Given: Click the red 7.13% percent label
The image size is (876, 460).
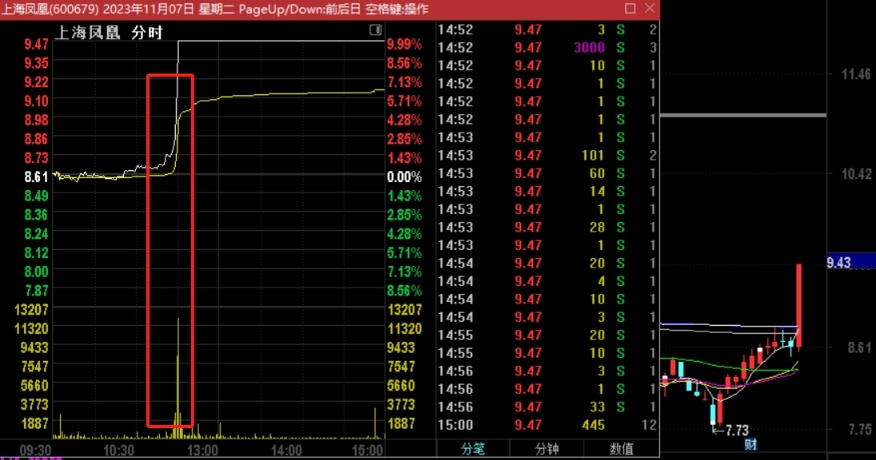Looking at the screenshot, I should pyautogui.click(x=404, y=82).
